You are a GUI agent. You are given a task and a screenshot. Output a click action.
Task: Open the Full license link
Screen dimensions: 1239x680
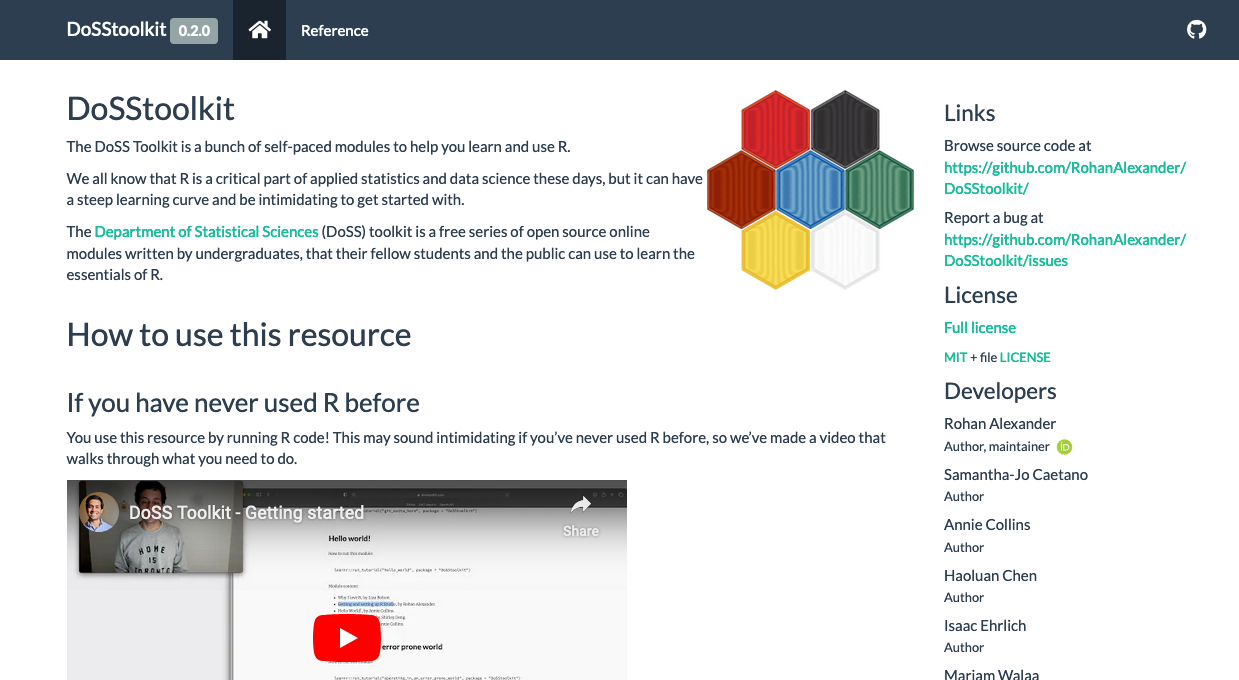coord(979,328)
